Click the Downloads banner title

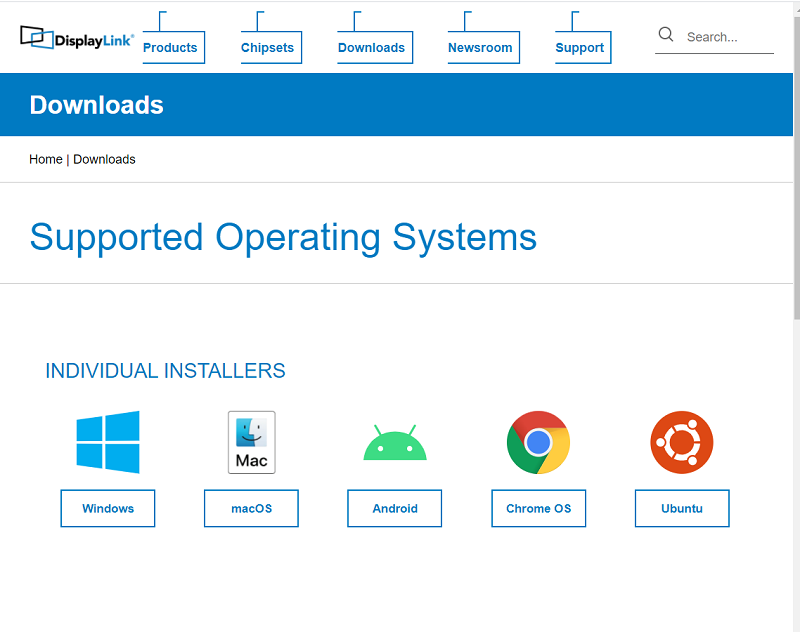click(96, 105)
